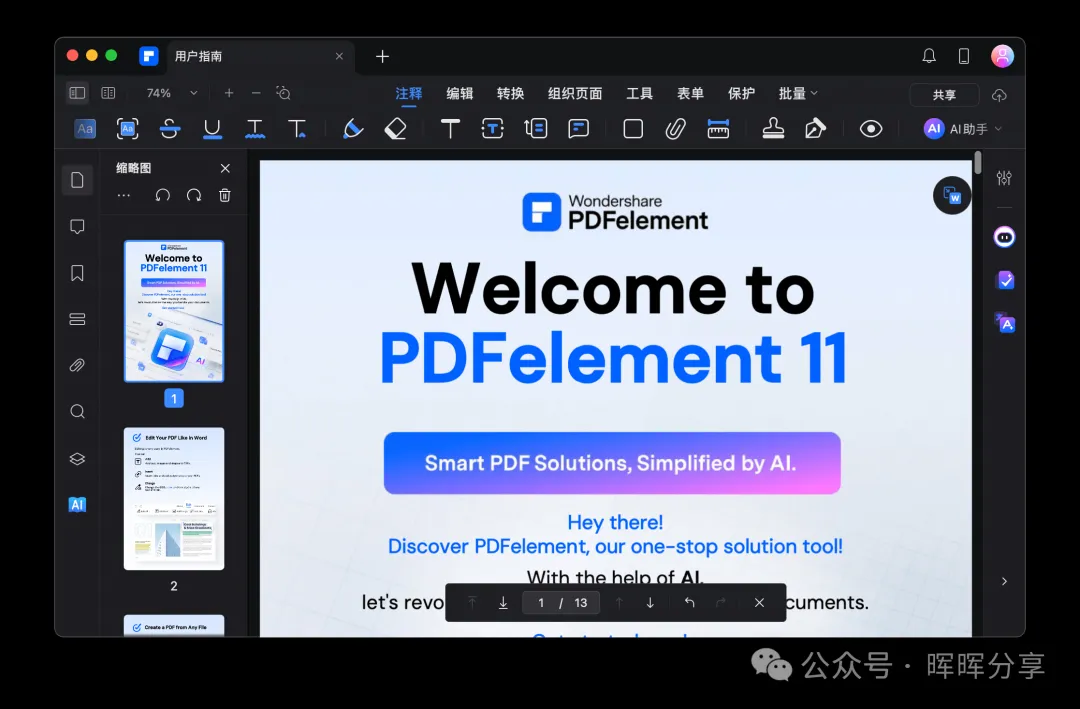Toggle annotation visibility eye icon
Image resolution: width=1080 pixels, height=709 pixels.
(x=871, y=129)
